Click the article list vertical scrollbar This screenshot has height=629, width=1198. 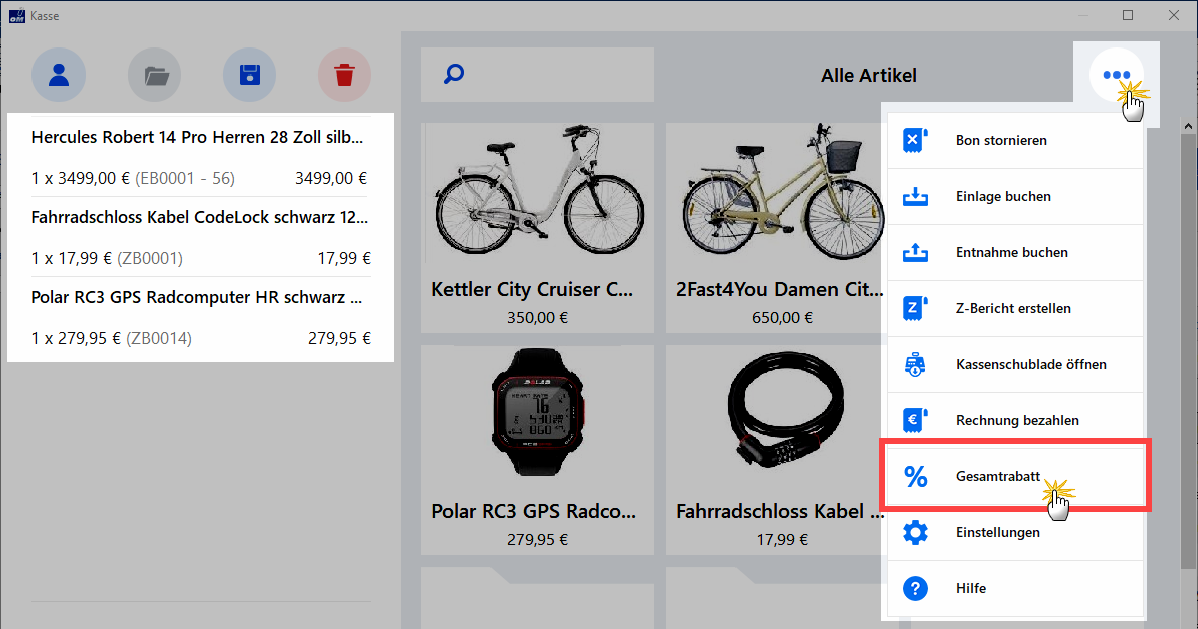click(1187, 352)
